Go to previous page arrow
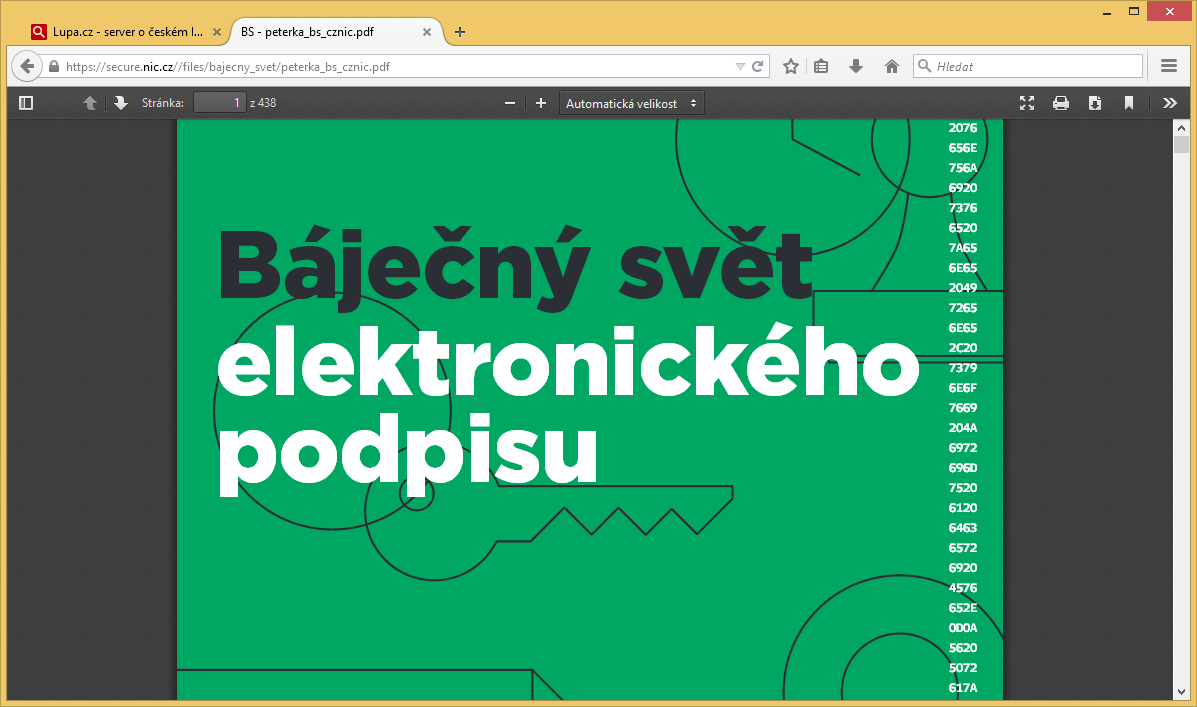 click(x=90, y=103)
